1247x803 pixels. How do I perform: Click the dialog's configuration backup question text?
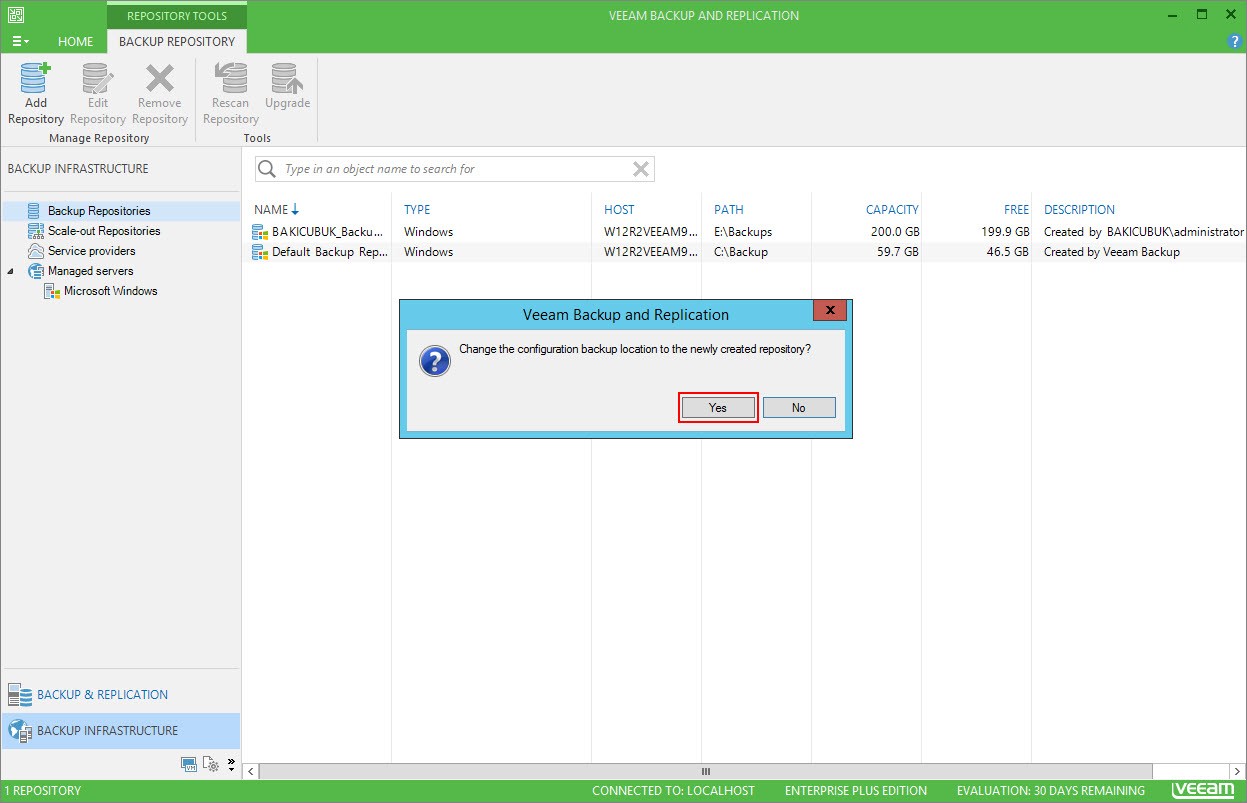[635, 349]
